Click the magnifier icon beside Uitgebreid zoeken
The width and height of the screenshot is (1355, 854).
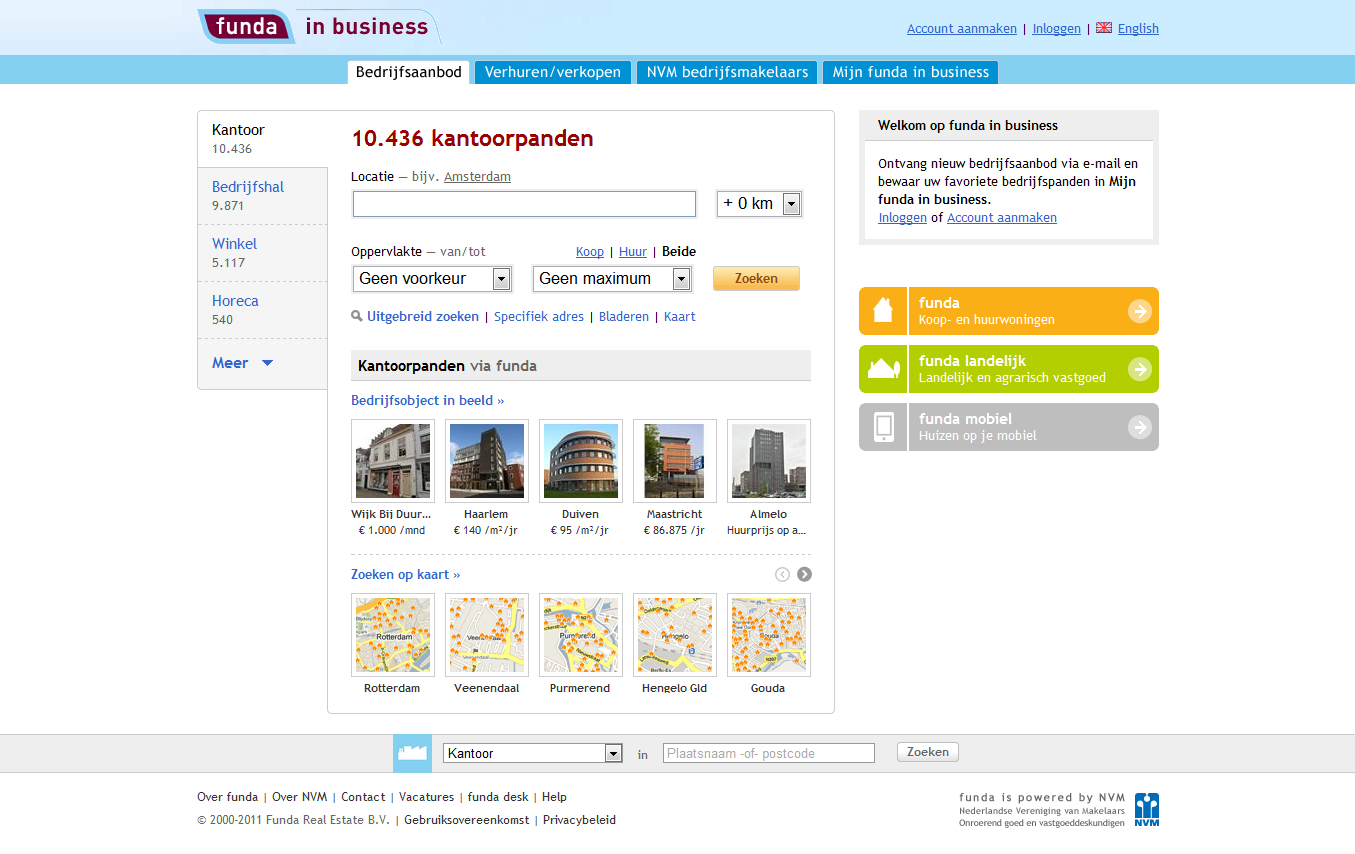click(357, 316)
